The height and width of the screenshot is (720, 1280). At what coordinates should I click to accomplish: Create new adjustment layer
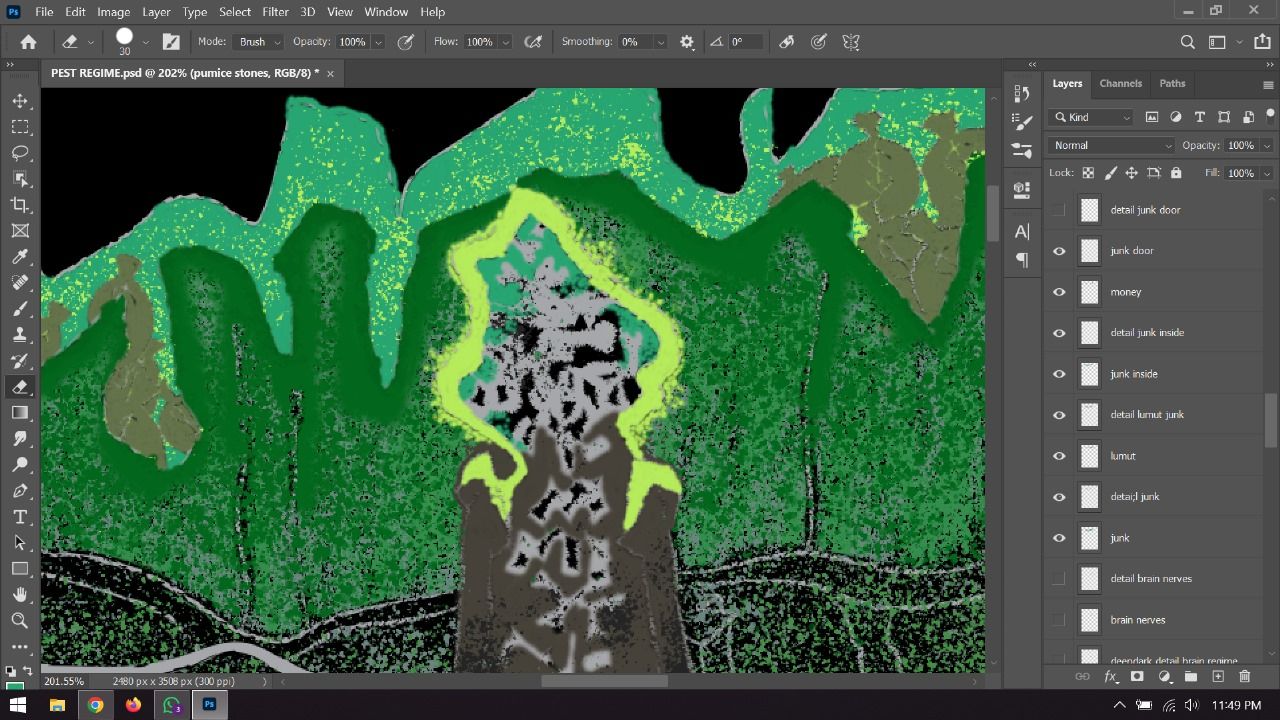tap(1164, 677)
